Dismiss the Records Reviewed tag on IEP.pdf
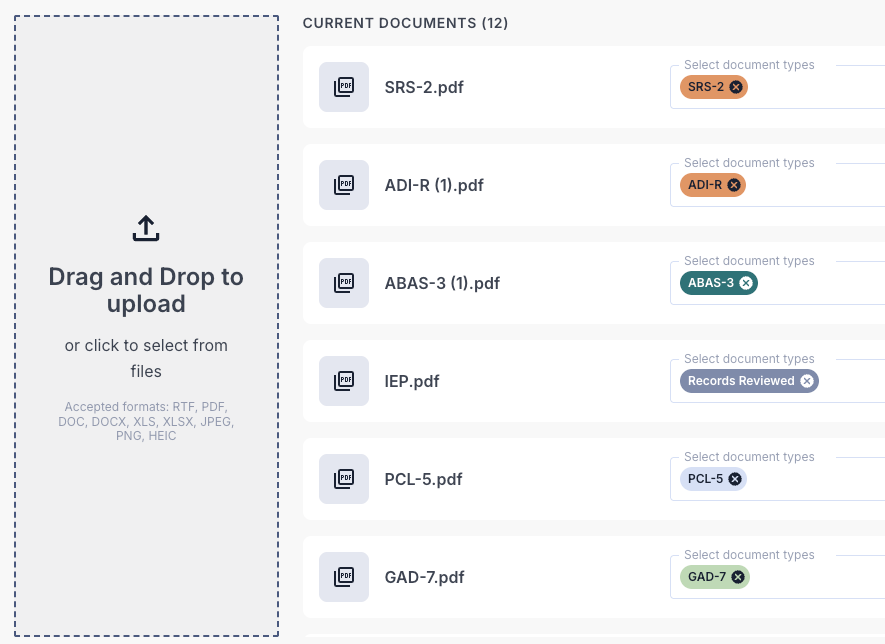The image size is (885, 644). 806,381
